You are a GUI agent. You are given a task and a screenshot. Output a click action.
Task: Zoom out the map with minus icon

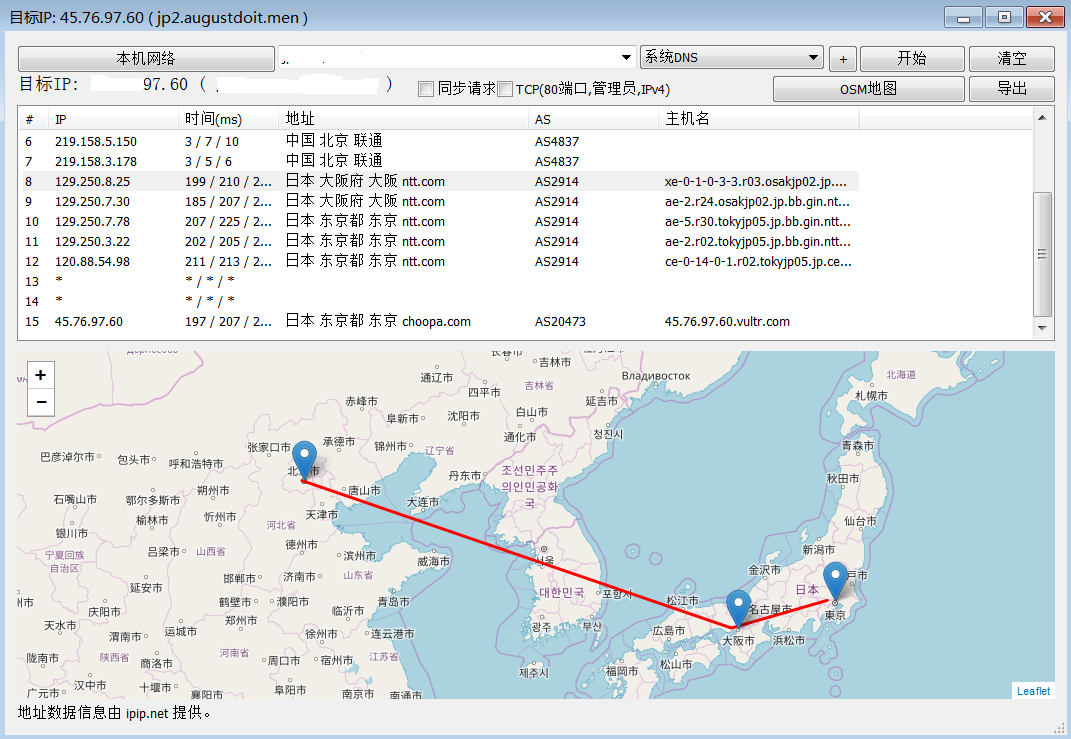click(41, 402)
